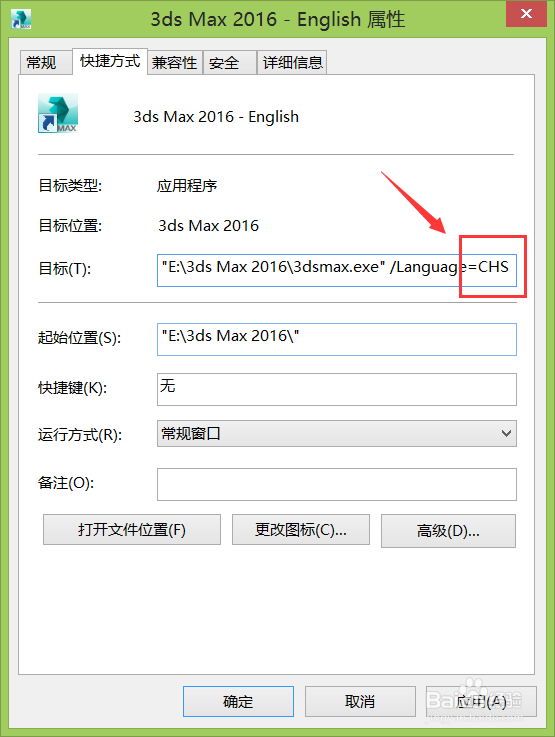This screenshot has height=737, width=555.
Task: Open the 安全 tab
Action: click(230, 63)
